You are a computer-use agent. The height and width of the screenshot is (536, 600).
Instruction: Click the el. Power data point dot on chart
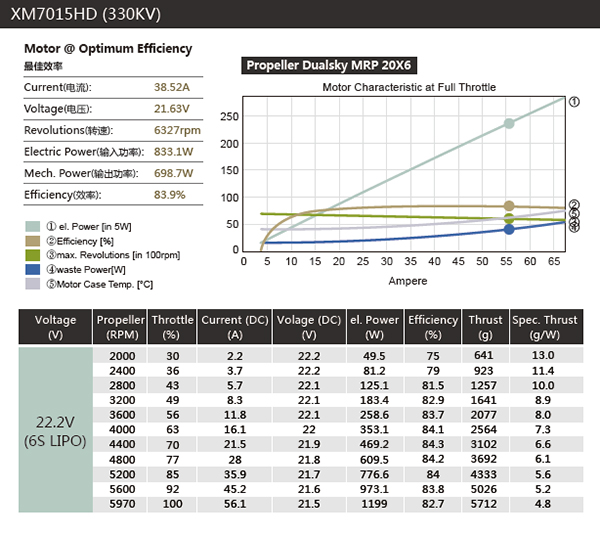tap(509, 124)
